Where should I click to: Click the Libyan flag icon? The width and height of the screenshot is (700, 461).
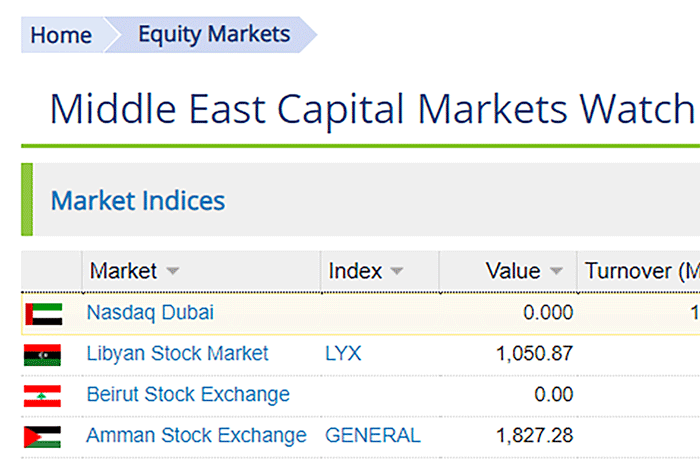pyautogui.click(x=42, y=355)
